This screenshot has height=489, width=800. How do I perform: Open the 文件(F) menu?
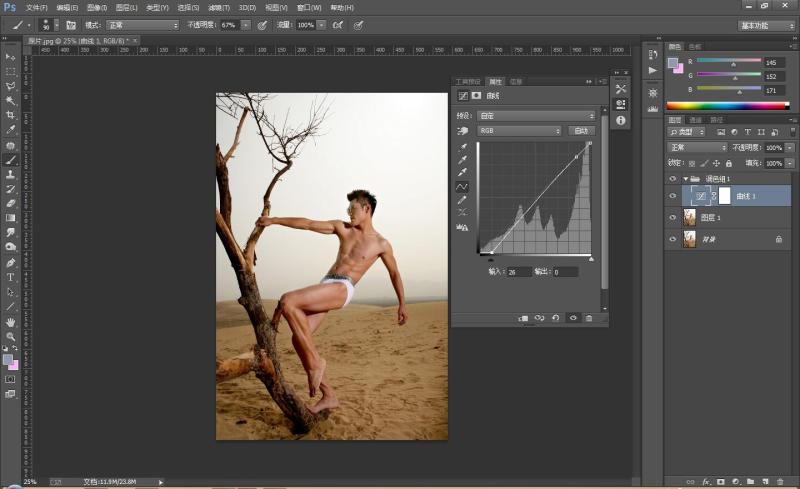tap(37, 8)
